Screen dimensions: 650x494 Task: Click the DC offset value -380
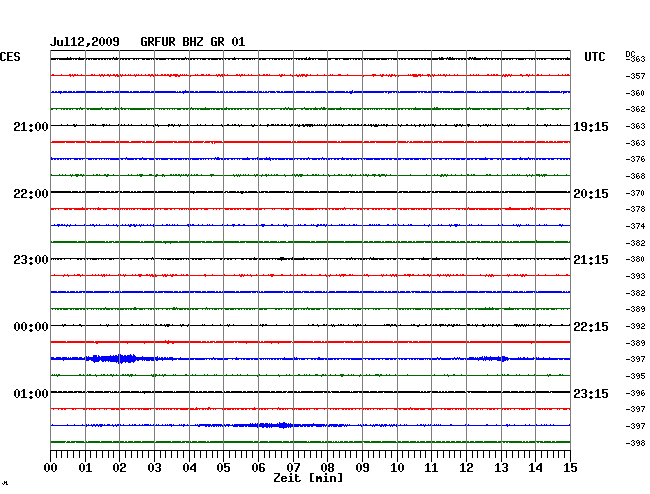click(635, 259)
